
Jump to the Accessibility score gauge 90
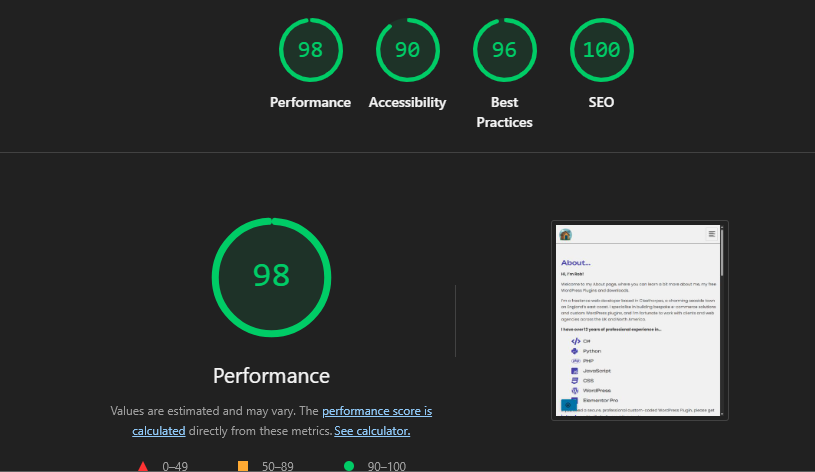[x=408, y=50]
